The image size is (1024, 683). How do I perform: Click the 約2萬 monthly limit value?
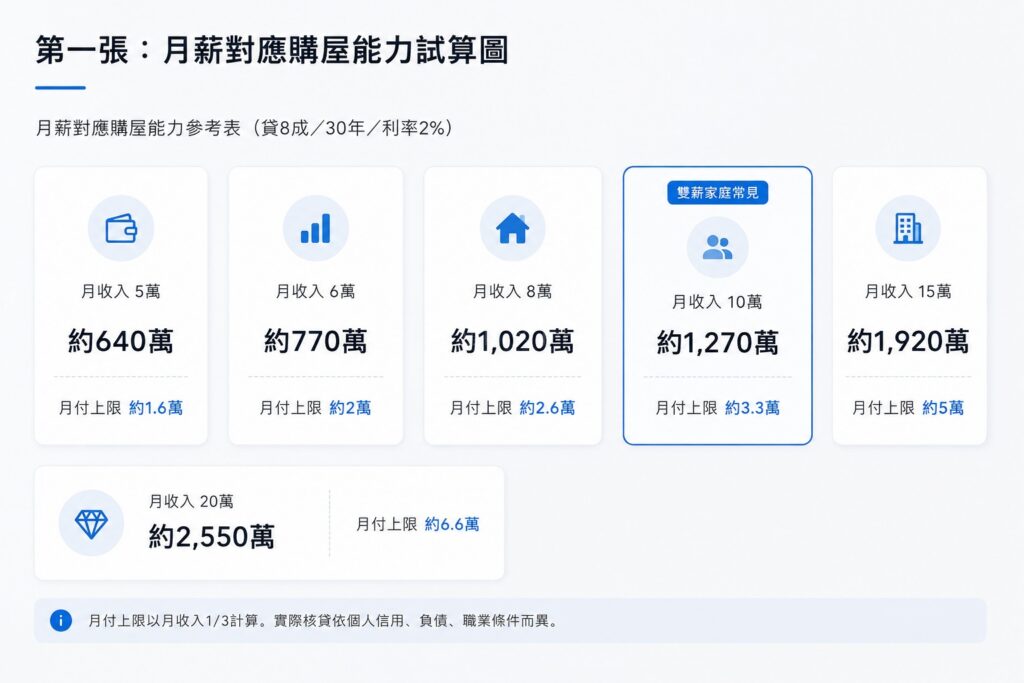[x=350, y=408]
